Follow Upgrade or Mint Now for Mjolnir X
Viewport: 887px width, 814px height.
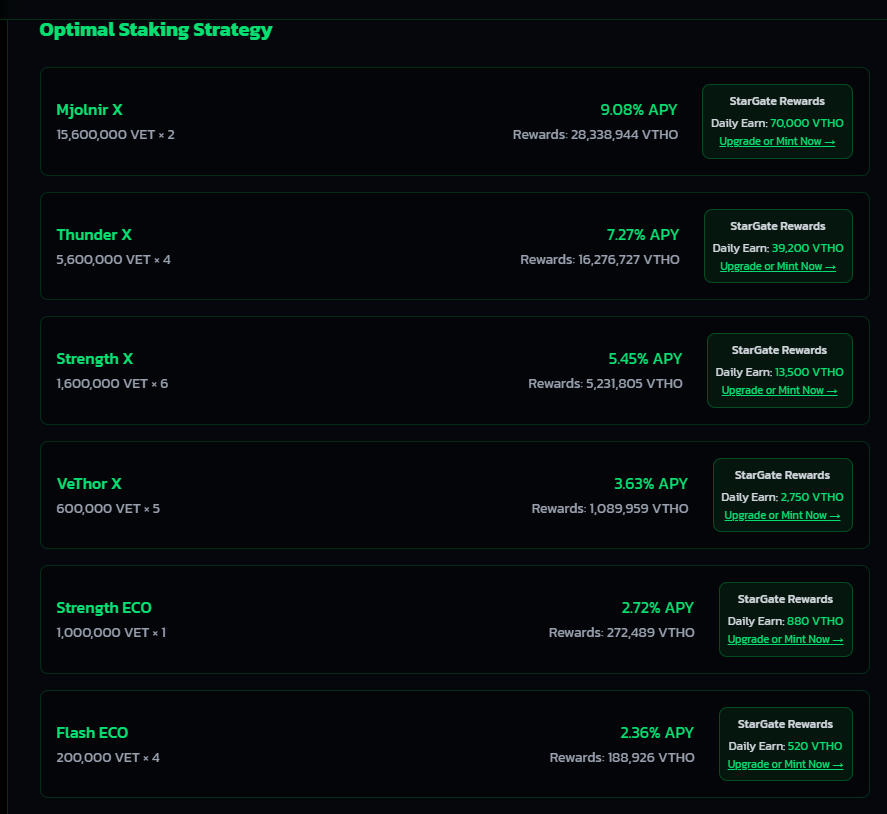[x=777, y=141]
